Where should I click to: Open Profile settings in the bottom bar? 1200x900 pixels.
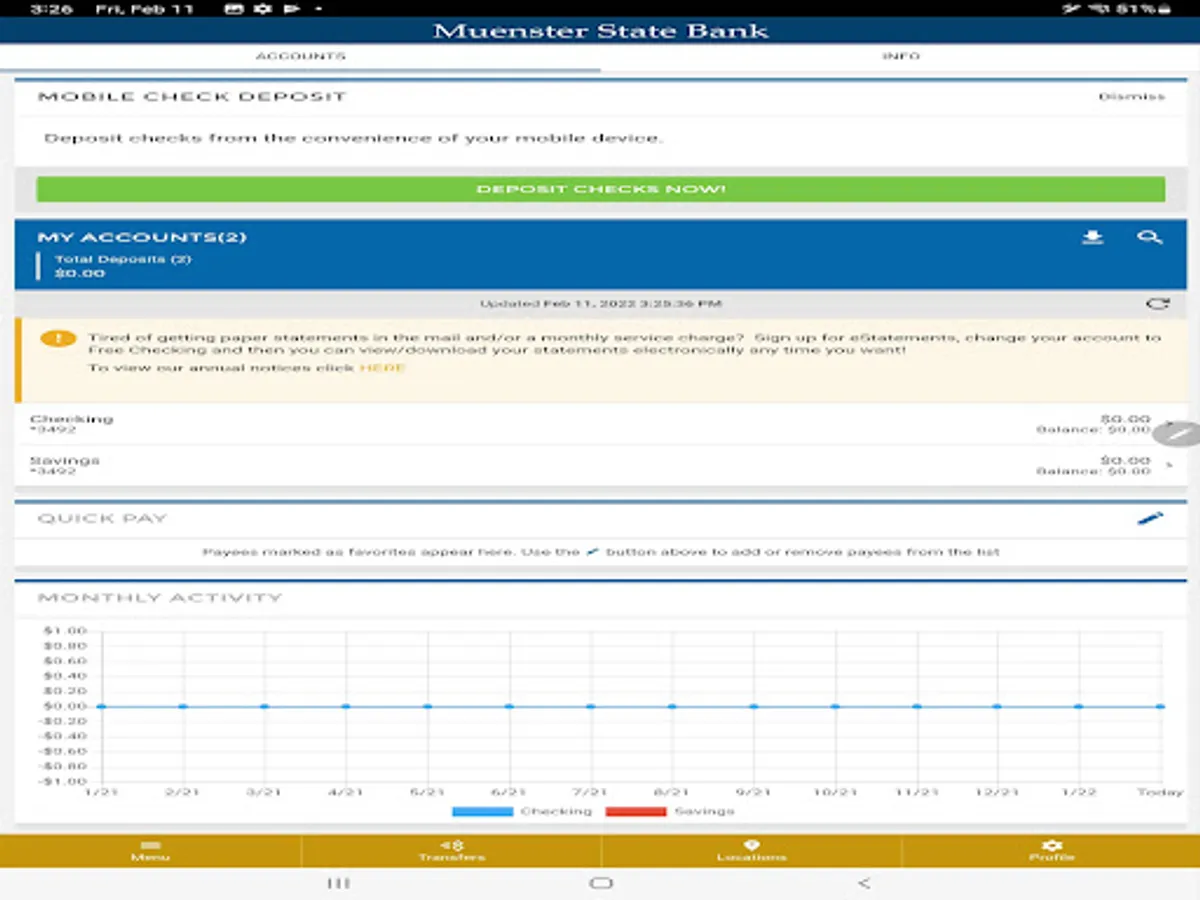click(1051, 851)
